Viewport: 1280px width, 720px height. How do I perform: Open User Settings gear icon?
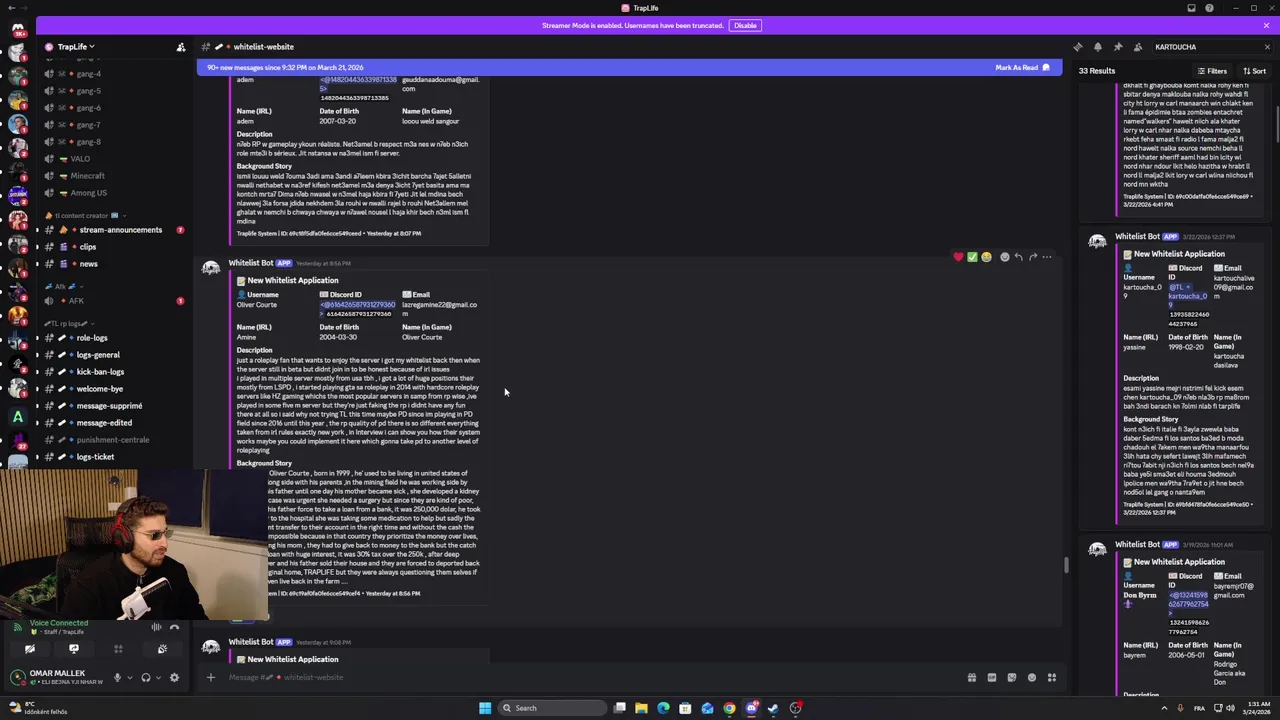[x=174, y=678]
